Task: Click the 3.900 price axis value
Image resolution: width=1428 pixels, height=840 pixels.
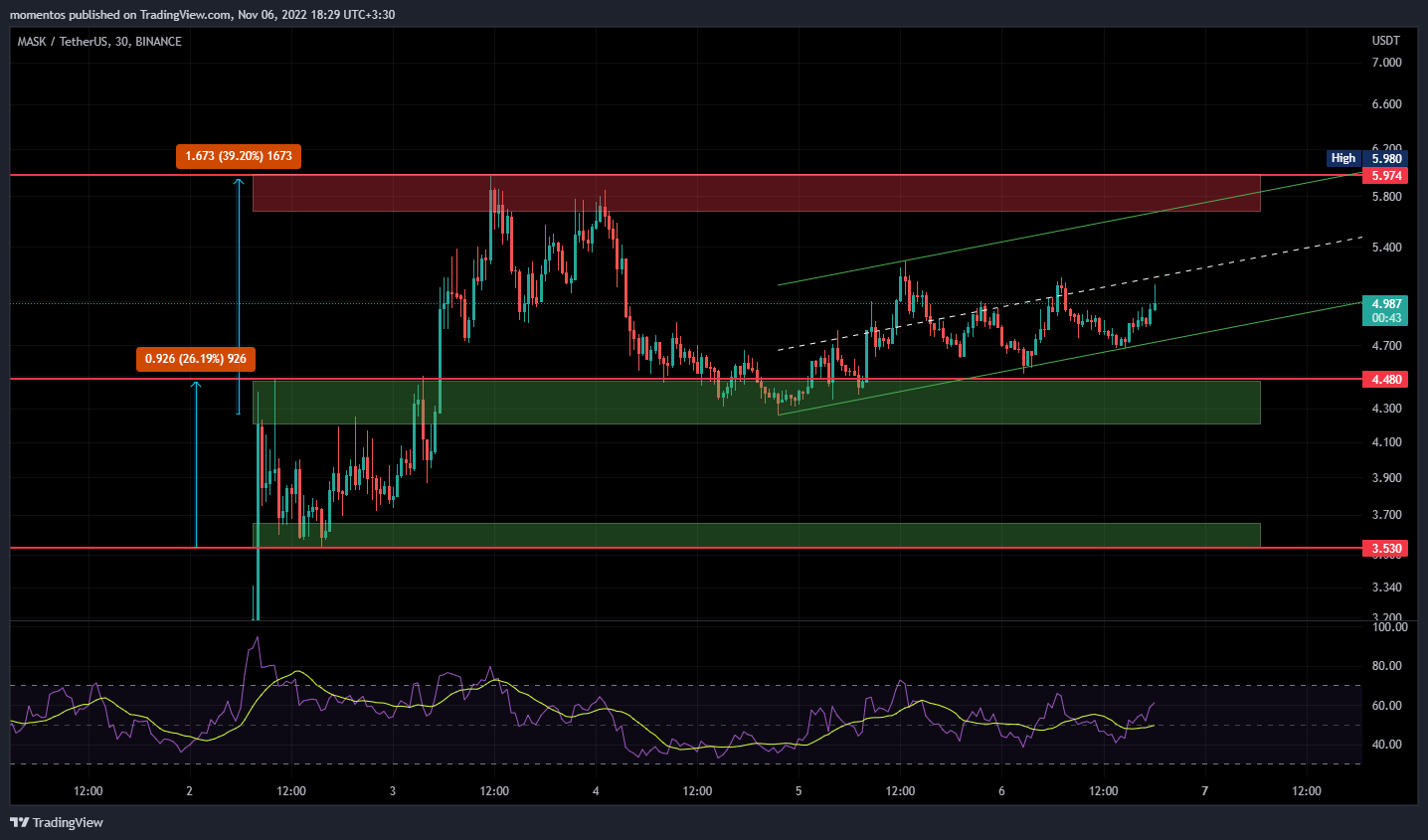Action: (1386, 478)
